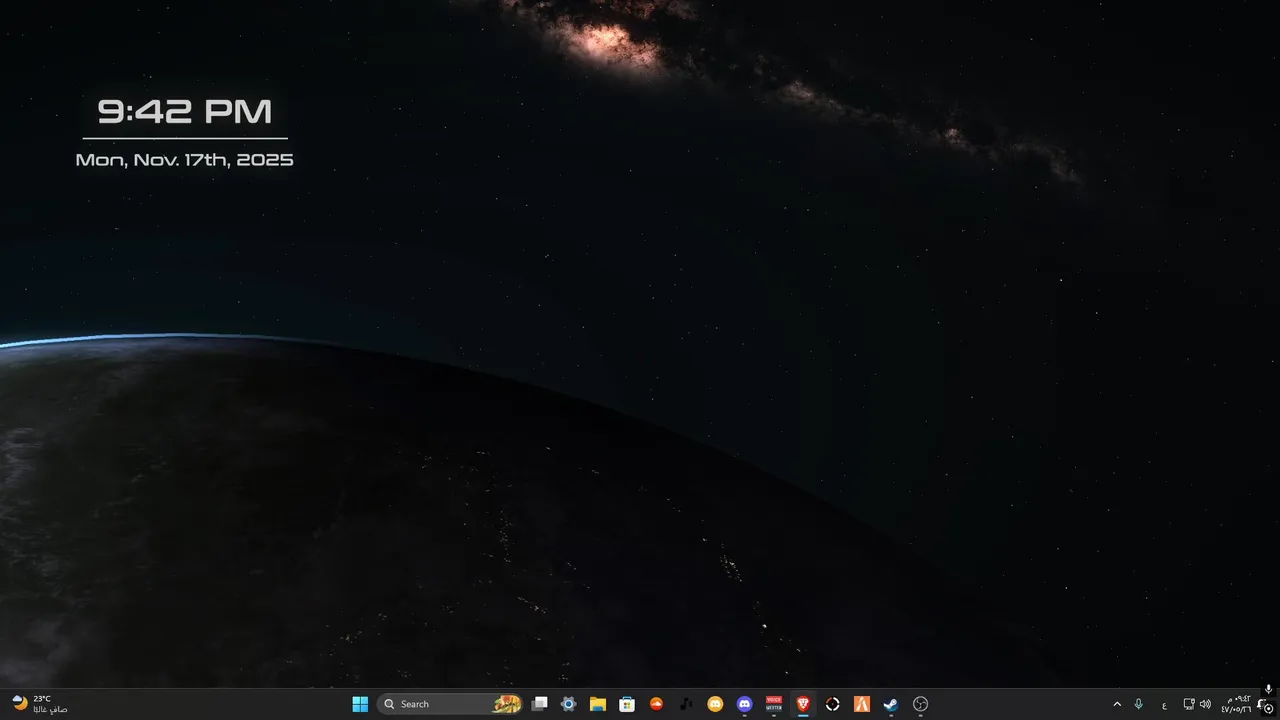Show hidden system tray icons
1280x720 pixels.
point(1117,704)
